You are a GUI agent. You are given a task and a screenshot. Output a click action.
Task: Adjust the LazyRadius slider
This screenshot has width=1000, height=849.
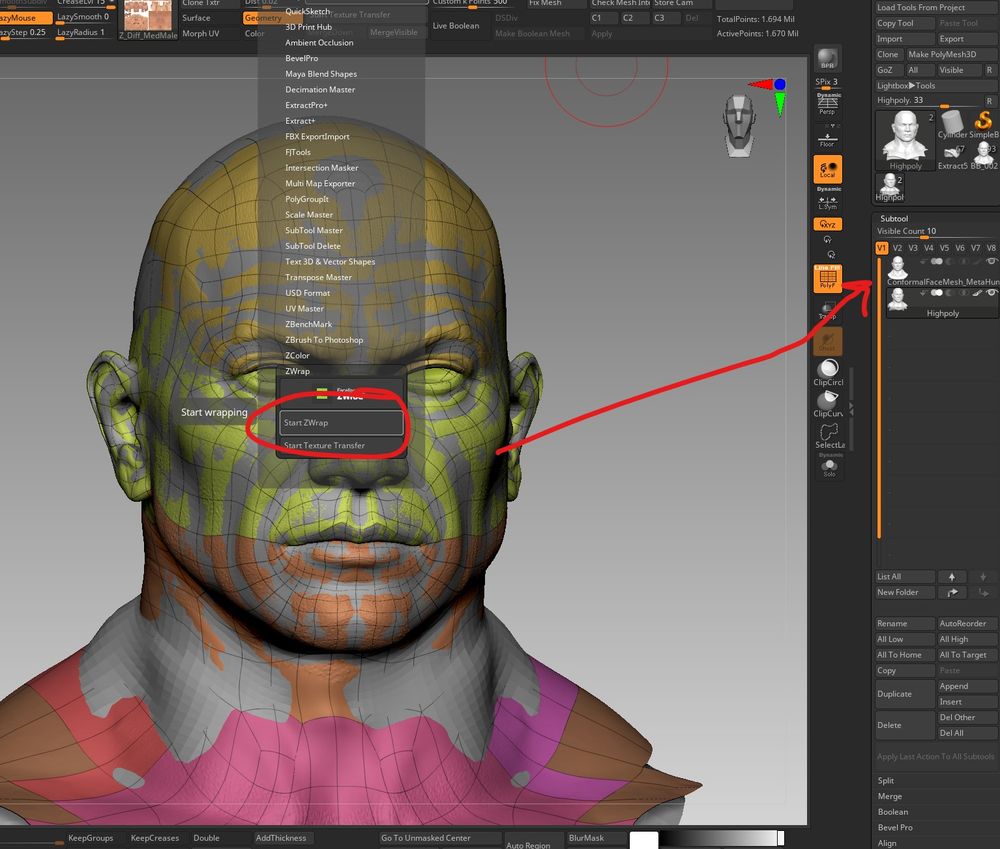[84, 33]
